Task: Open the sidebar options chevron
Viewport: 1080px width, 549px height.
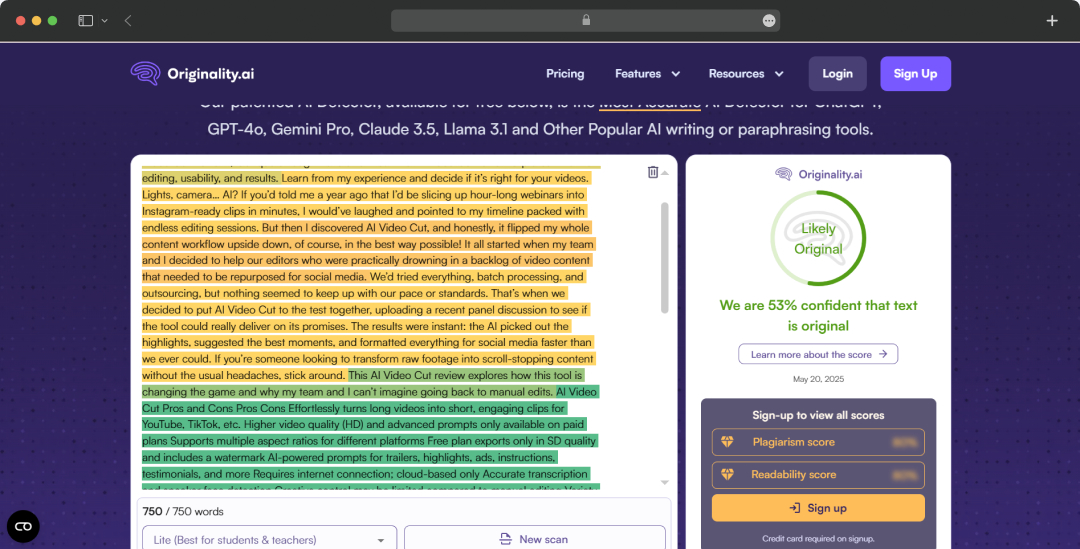Action: tap(105, 21)
